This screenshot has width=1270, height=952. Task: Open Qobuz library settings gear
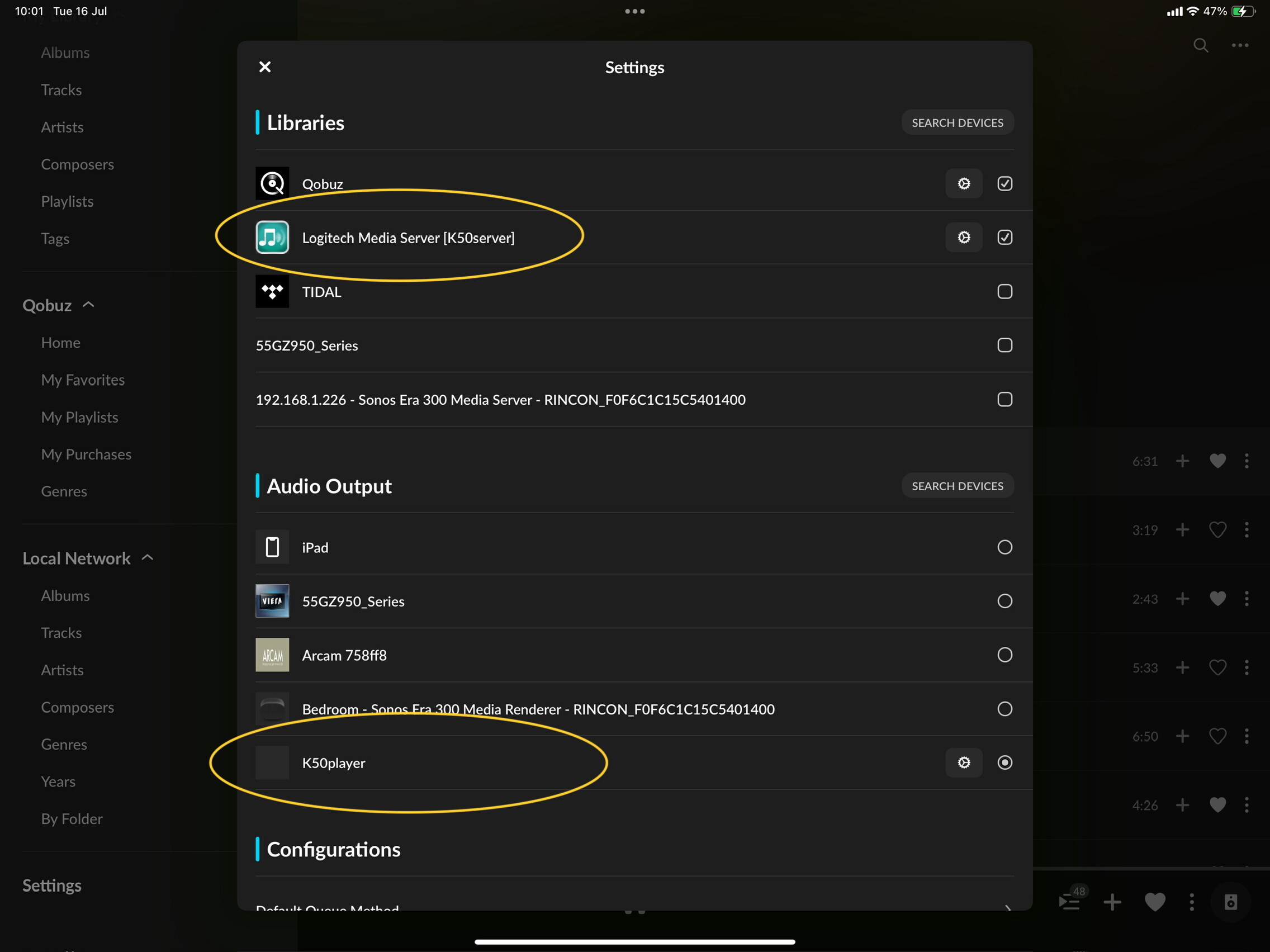tap(964, 184)
